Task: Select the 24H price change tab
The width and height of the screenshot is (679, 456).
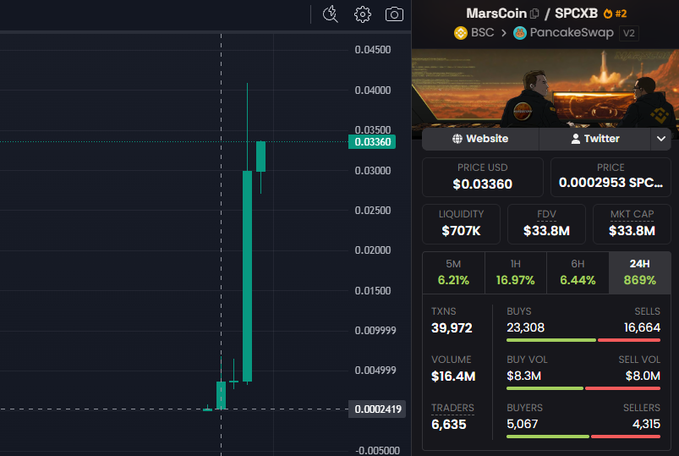Action: coord(640,272)
